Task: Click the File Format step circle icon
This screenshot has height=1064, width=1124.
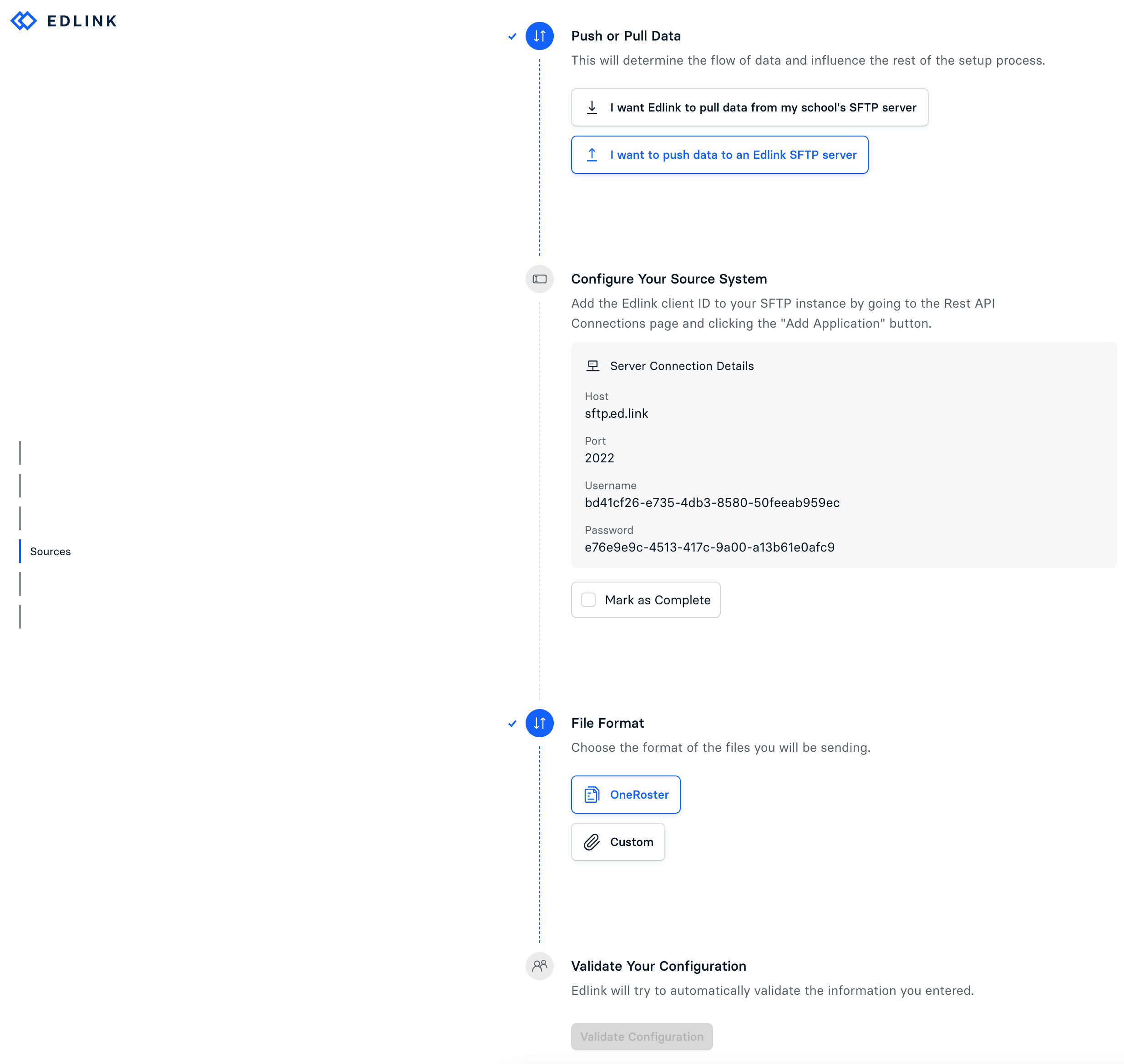Action: 539,723
